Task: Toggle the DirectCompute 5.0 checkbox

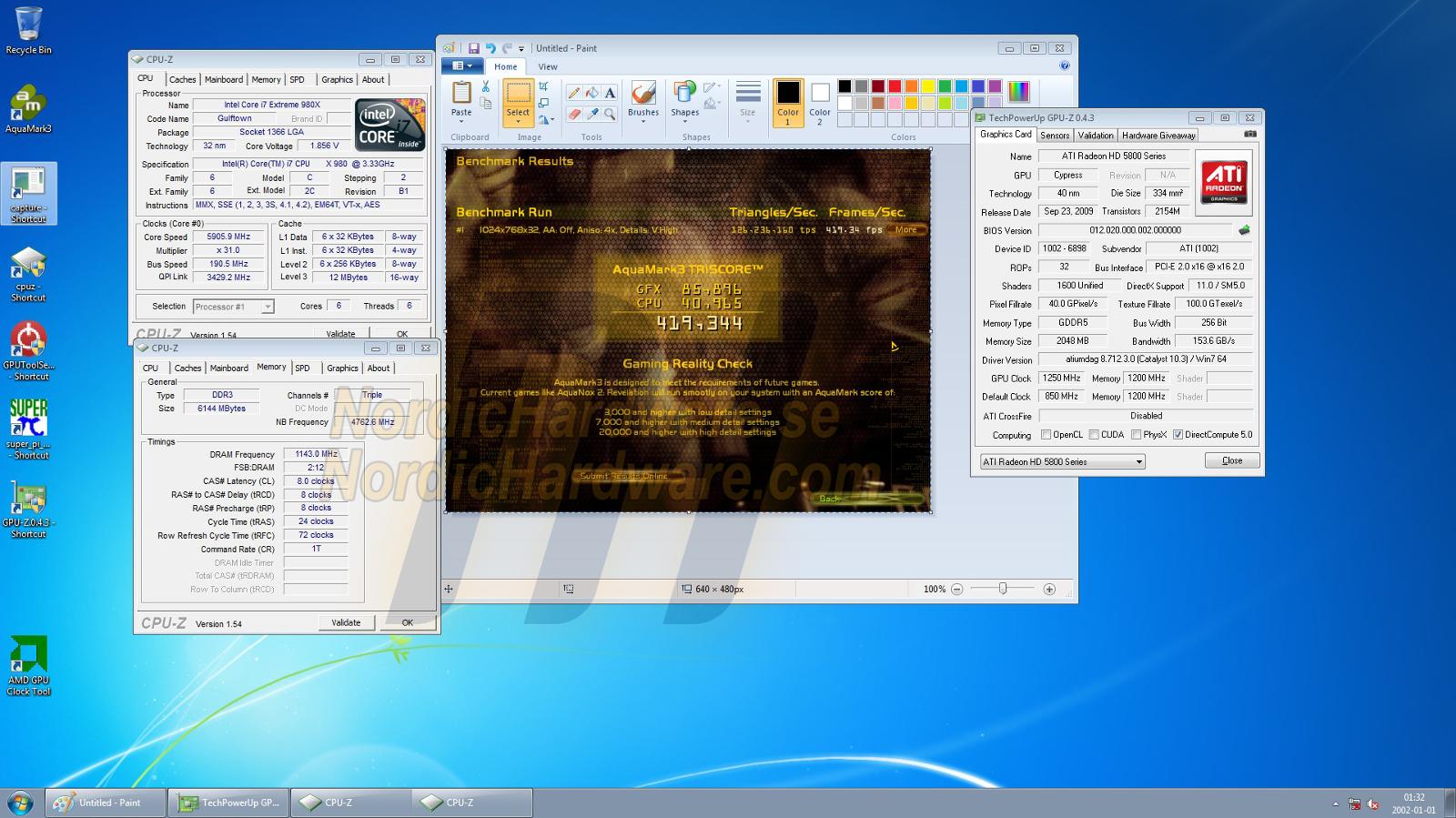Action: point(1178,435)
